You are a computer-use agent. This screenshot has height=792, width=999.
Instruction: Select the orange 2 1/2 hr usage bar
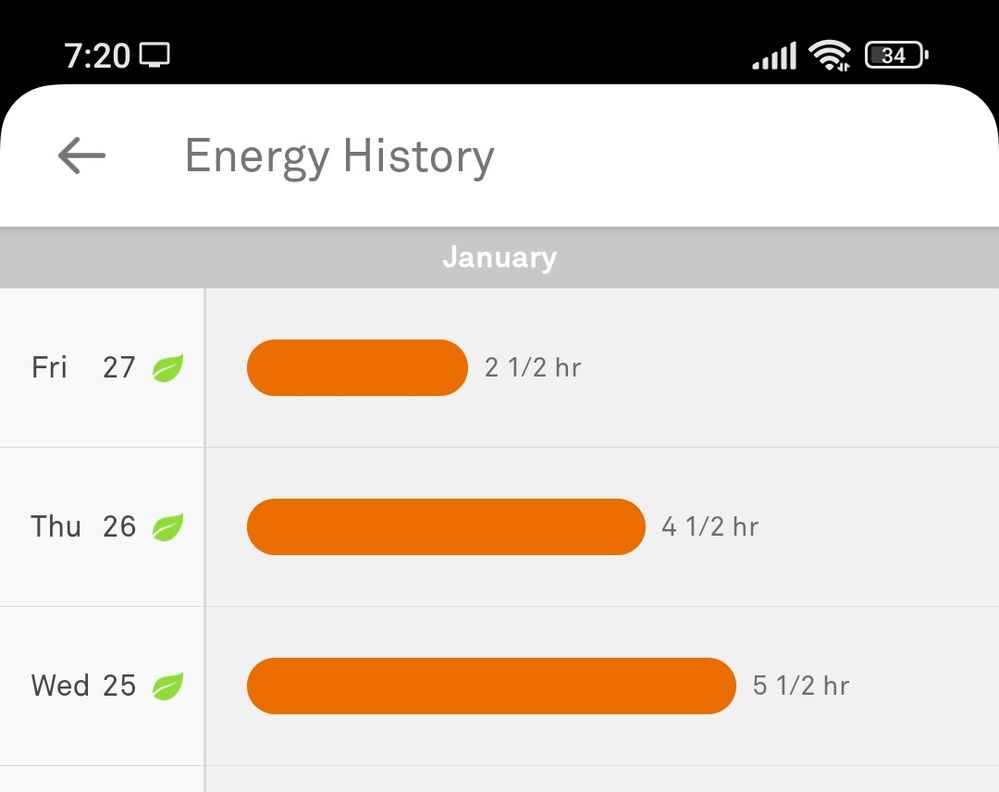tap(357, 368)
